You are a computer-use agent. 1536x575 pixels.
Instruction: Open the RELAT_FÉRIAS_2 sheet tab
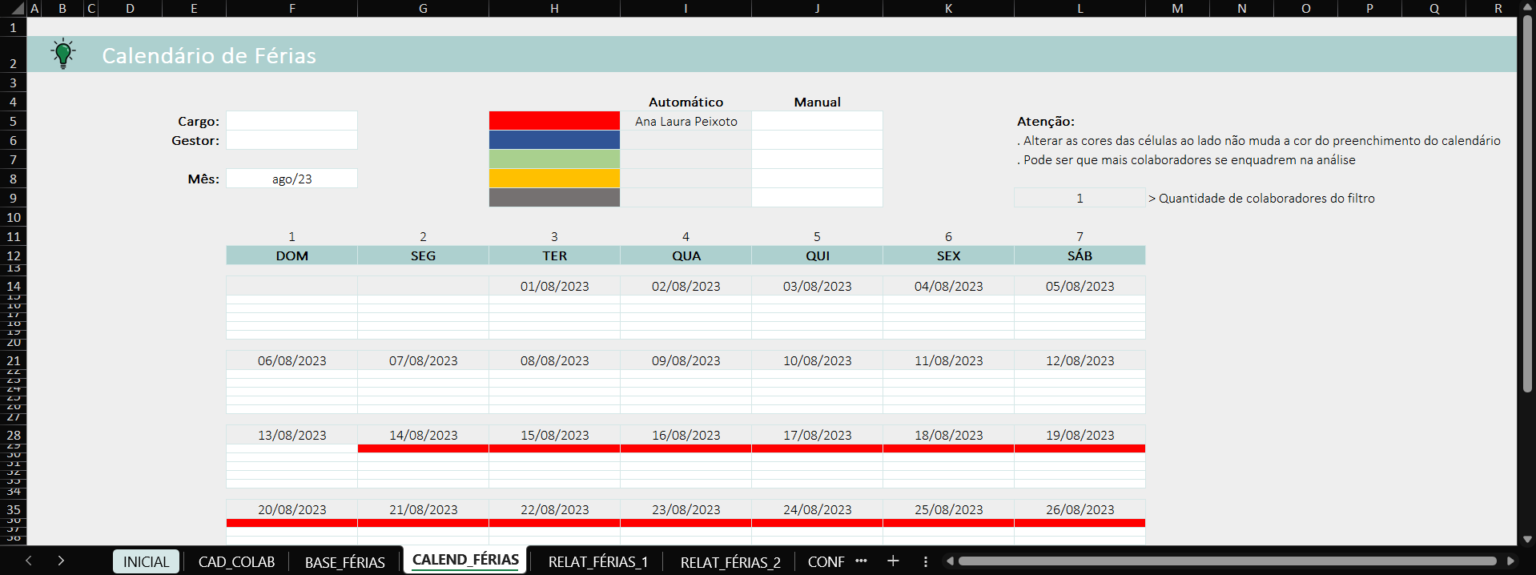coord(730,561)
